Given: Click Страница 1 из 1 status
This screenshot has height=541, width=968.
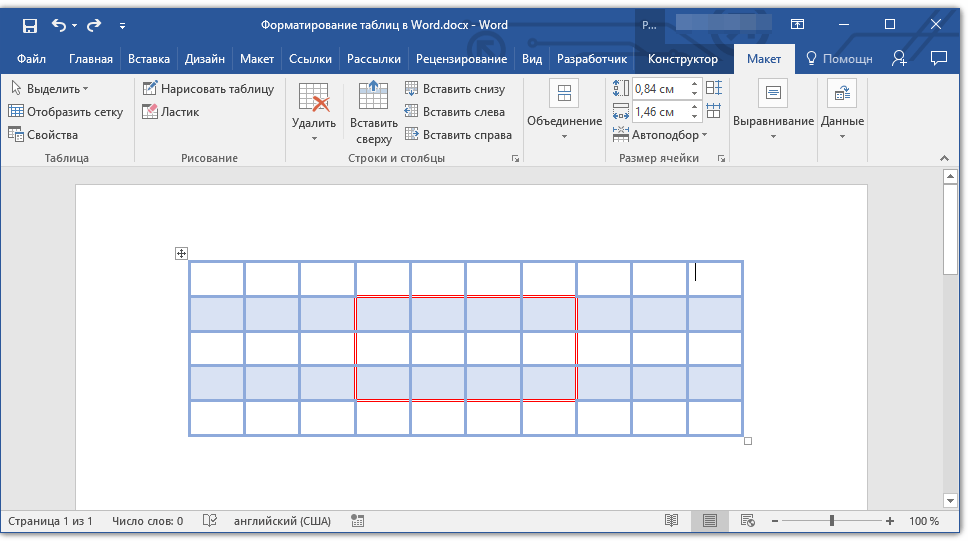Looking at the screenshot, I should click(50, 521).
